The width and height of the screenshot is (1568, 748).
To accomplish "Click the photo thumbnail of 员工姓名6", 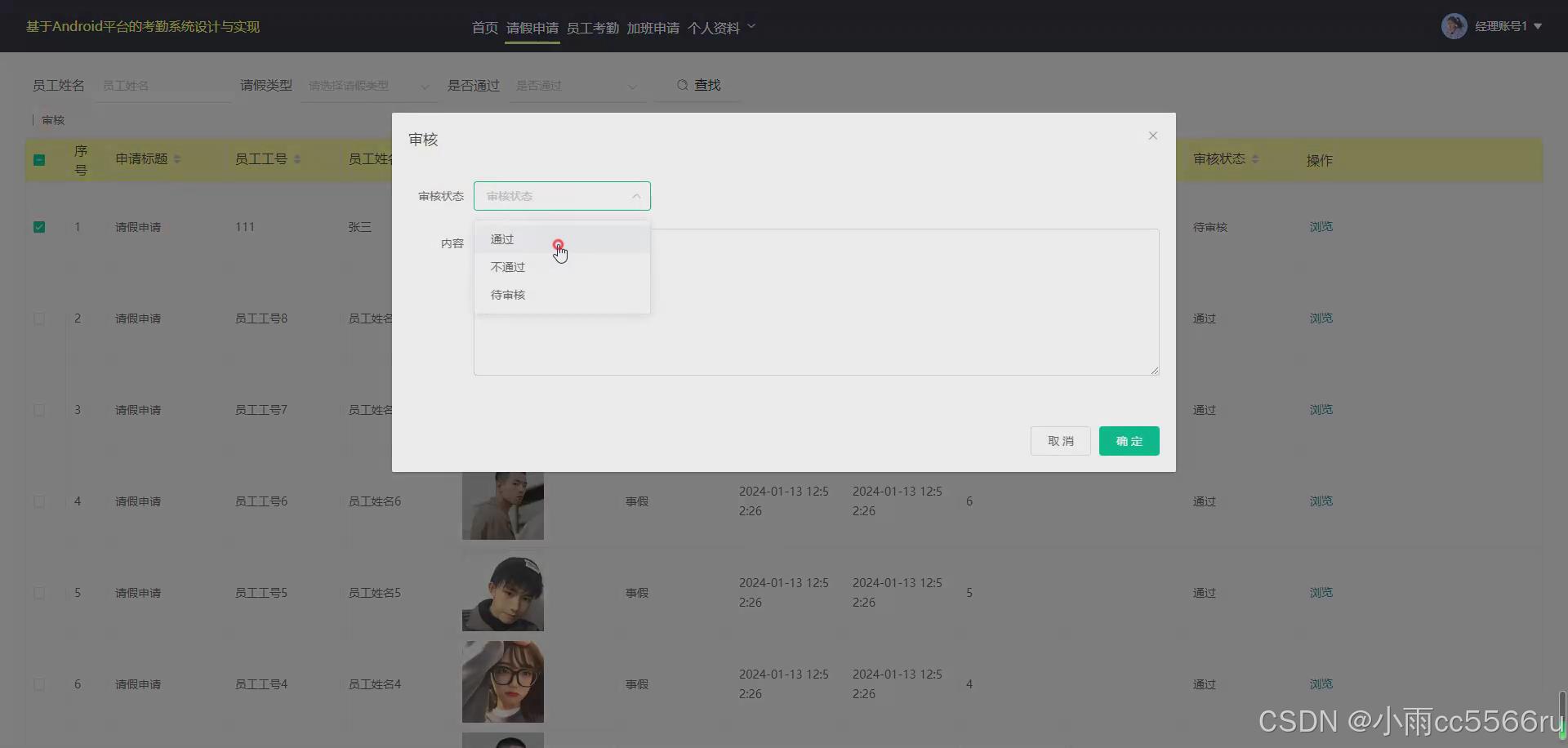I will pos(503,505).
